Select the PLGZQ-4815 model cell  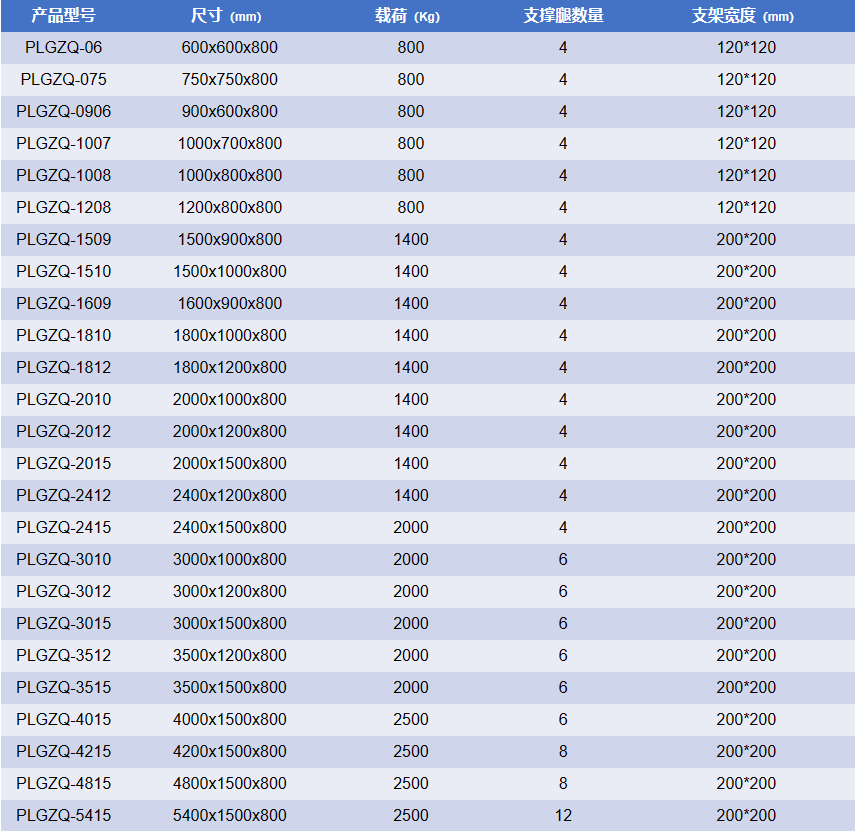pos(63,783)
